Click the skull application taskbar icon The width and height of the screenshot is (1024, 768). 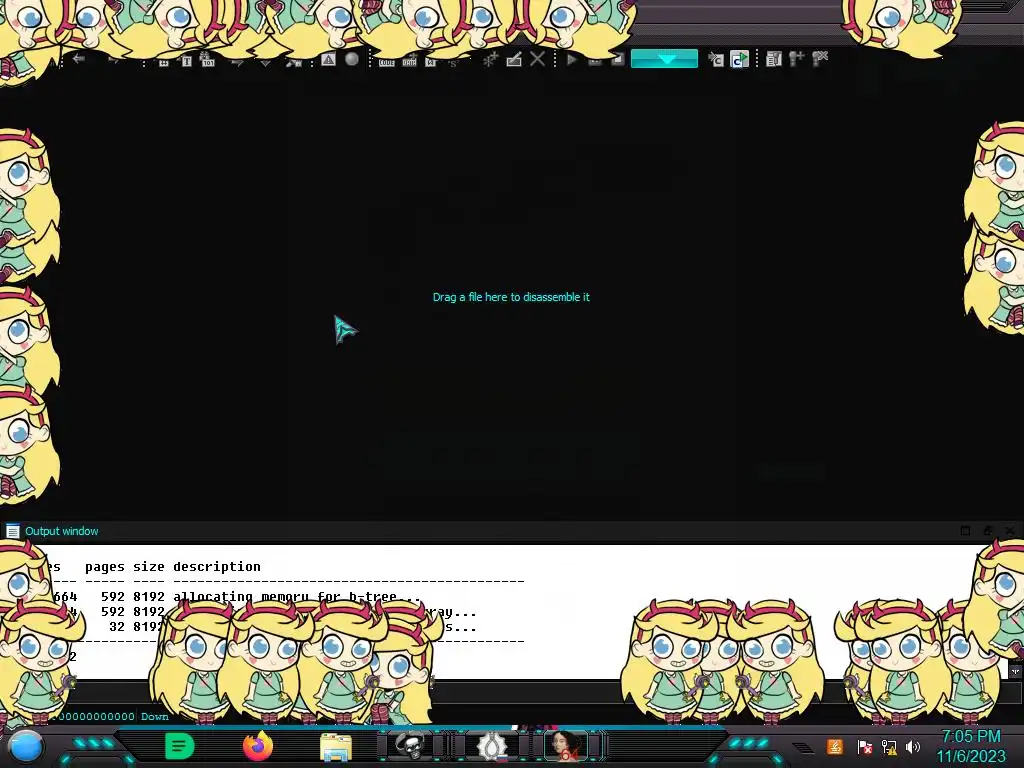click(409, 746)
